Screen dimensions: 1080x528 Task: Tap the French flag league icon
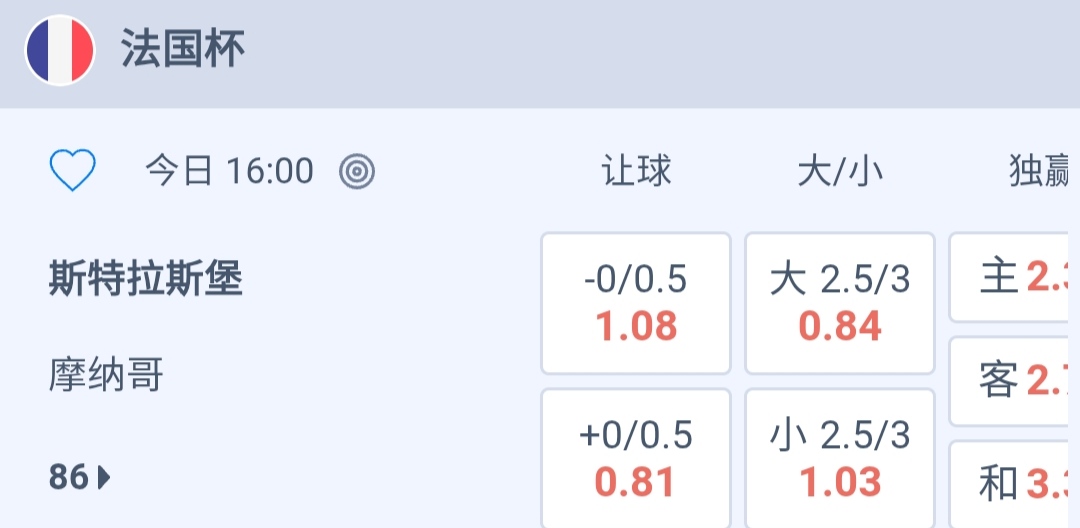[x=60, y=50]
